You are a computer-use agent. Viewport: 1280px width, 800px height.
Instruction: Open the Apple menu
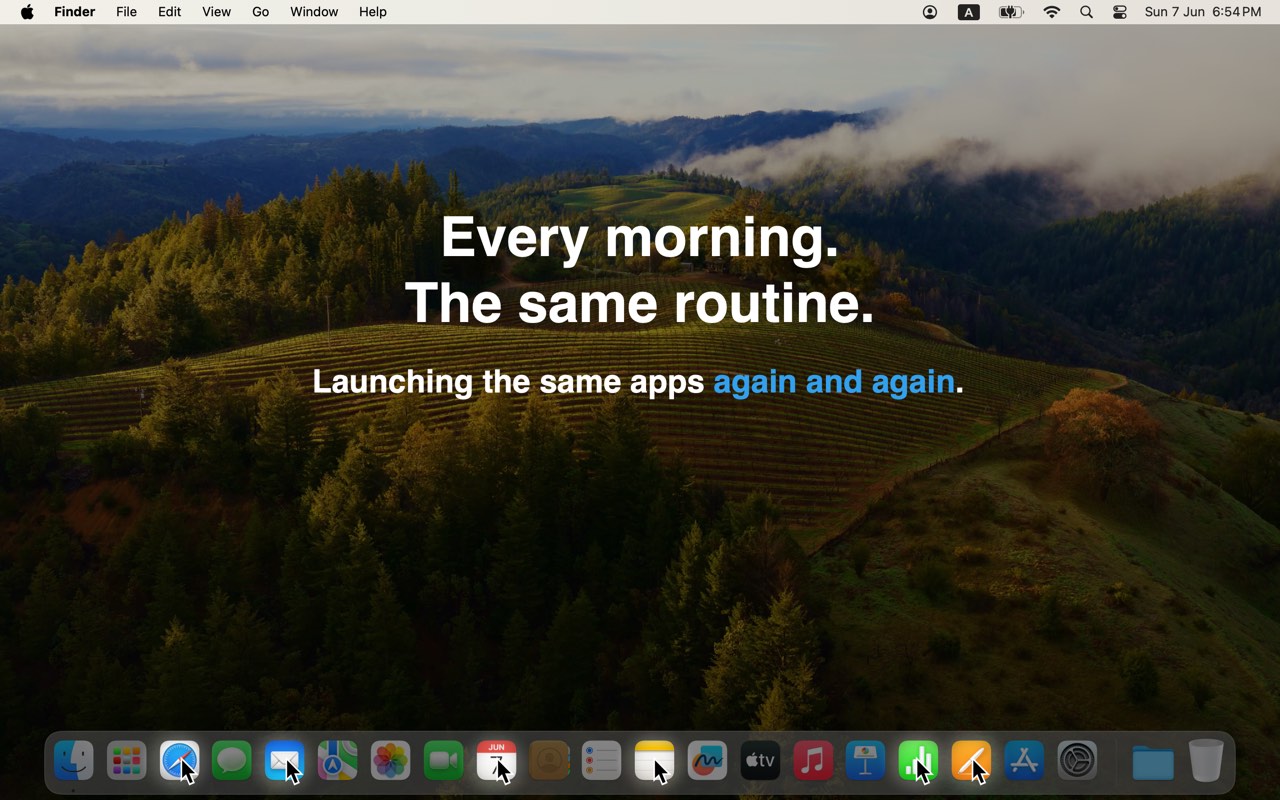point(27,12)
